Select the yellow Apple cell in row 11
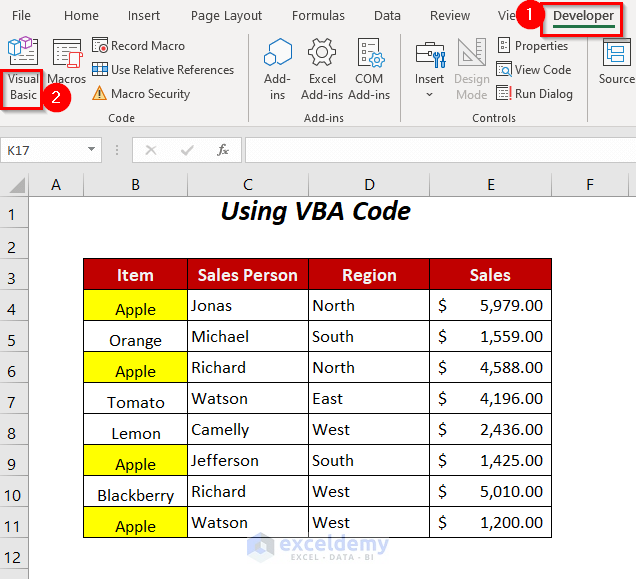Image resolution: width=636 pixels, height=579 pixels. 135,522
